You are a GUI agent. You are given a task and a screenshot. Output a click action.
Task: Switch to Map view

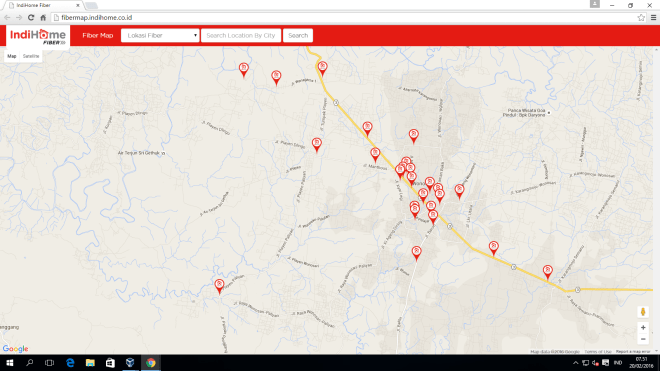pyautogui.click(x=12, y=56)
